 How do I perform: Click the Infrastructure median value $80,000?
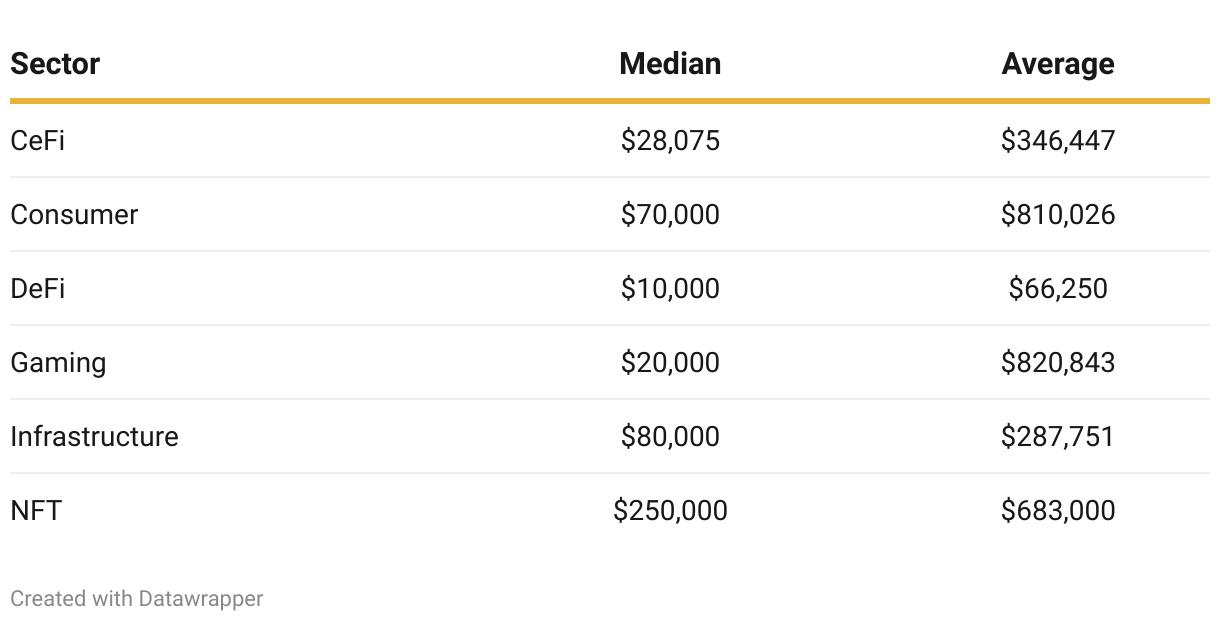(670, 437)
